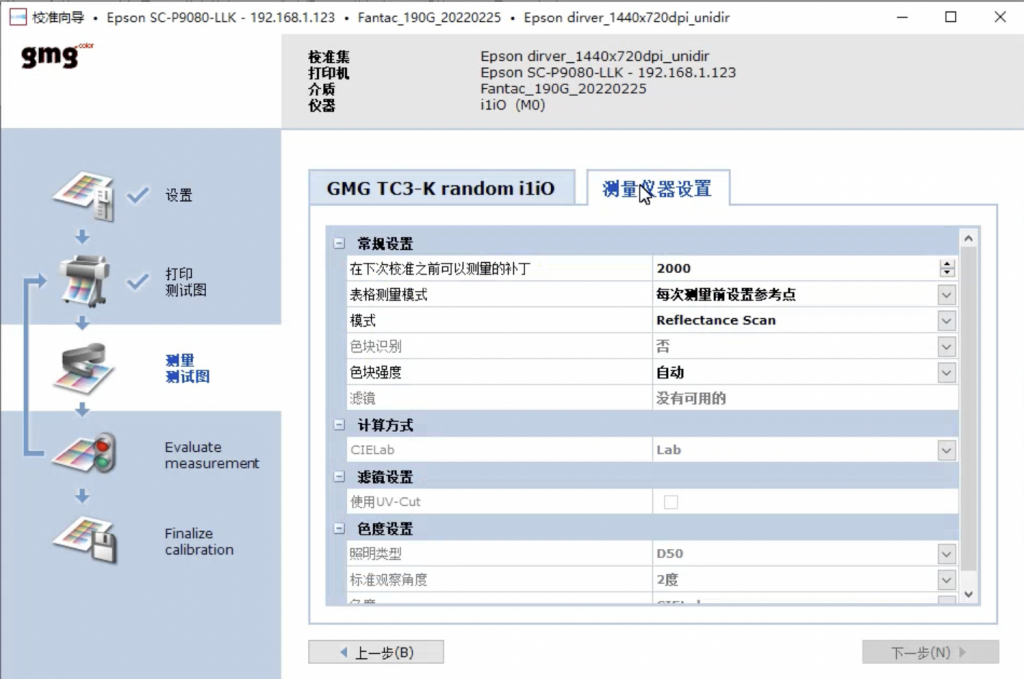Select the 测量仪器设置 tab

click(658, 188)
